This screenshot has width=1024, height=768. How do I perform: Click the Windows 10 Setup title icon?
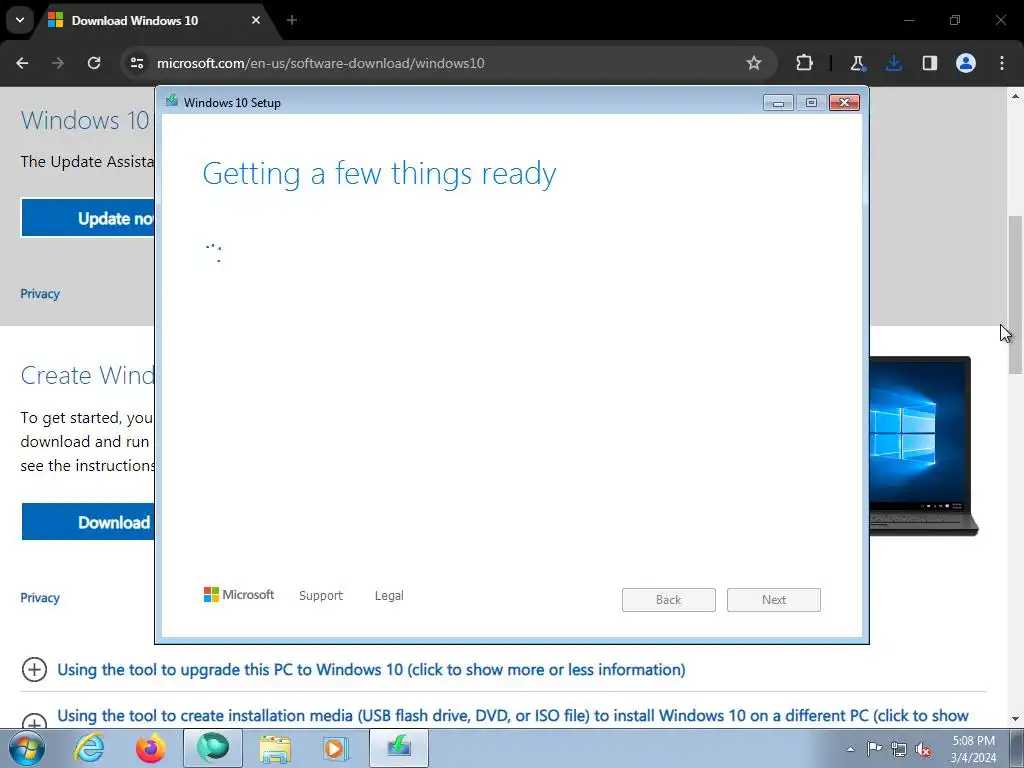pyautogui.click(x=172, y=101)
